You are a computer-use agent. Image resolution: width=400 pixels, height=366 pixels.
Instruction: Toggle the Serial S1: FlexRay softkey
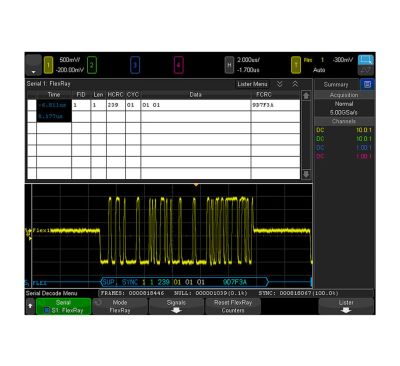click(x=63, y=306)
